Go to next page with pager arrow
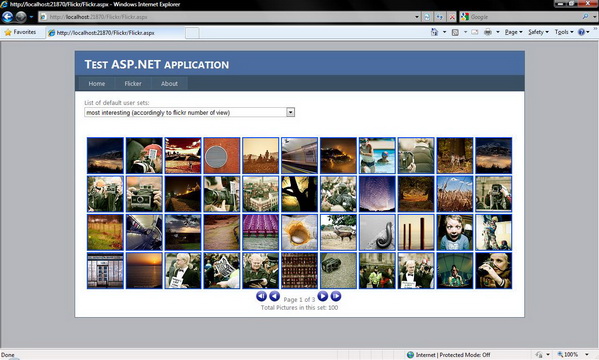This screenshot has width=599, height=360. point(323,296)
